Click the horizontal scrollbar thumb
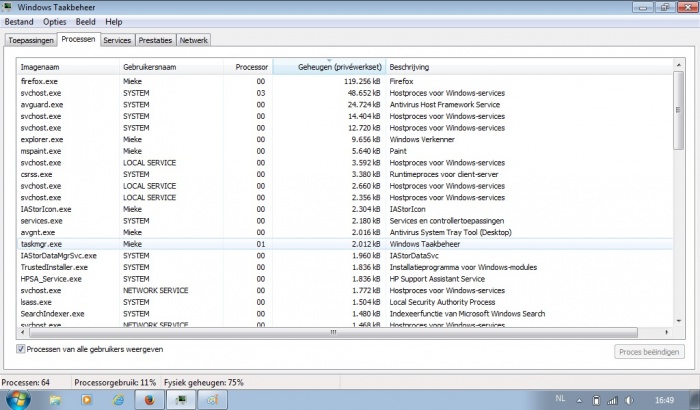 click(x=333, y=332)
